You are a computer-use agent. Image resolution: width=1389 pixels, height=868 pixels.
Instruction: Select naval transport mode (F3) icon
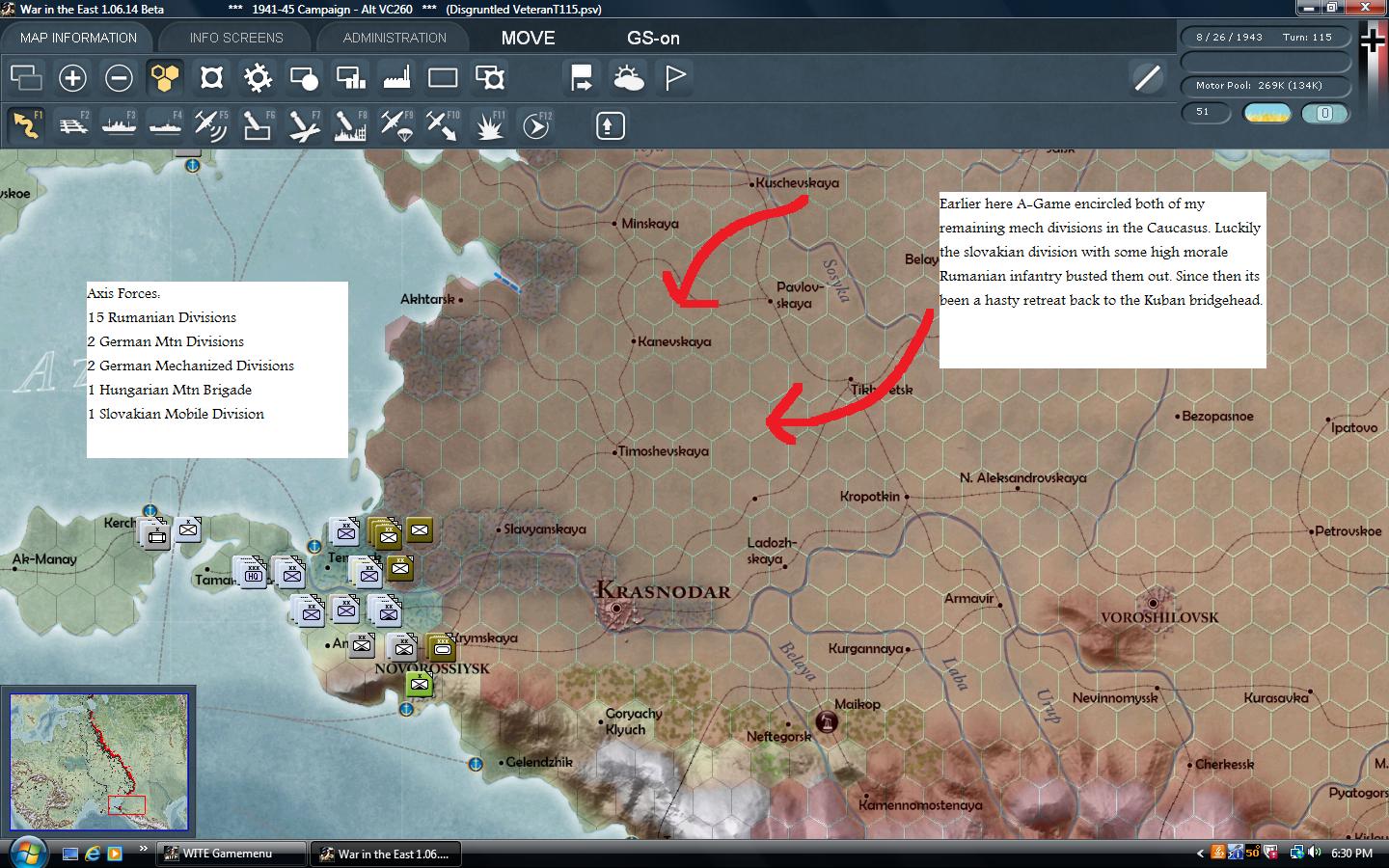[119, 125]
